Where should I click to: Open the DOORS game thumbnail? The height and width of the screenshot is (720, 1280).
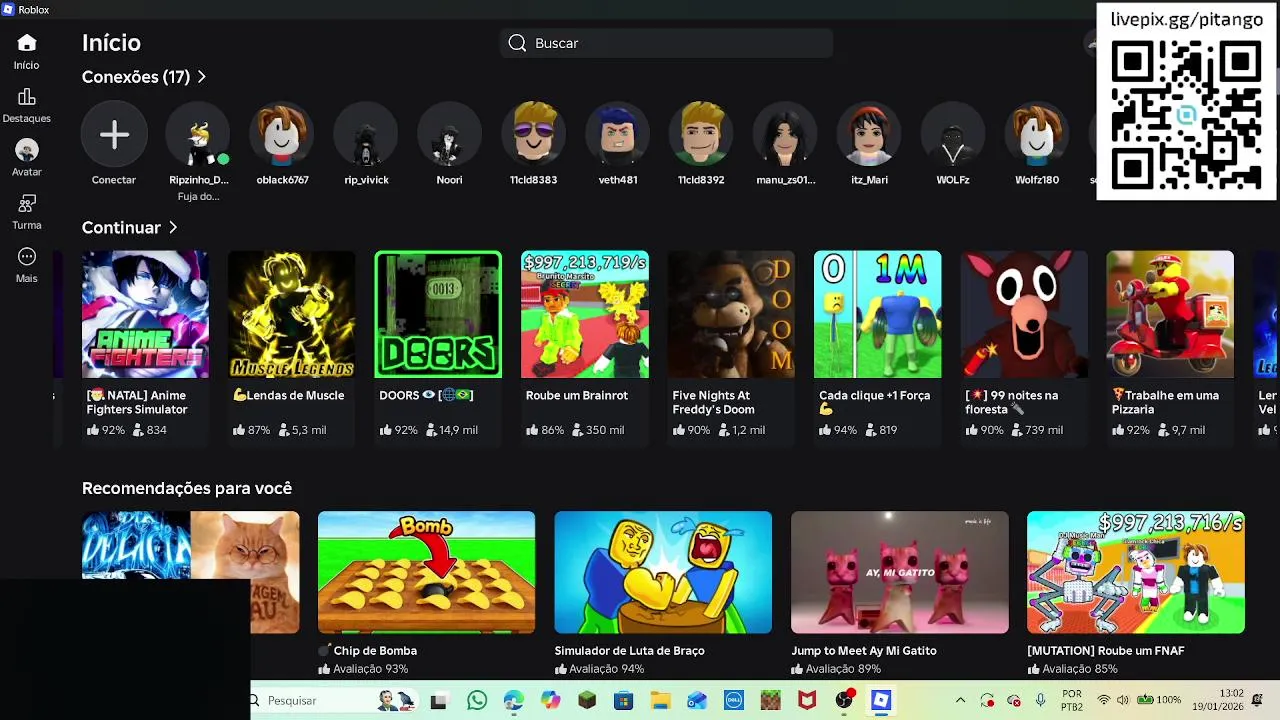click(438, 314)
